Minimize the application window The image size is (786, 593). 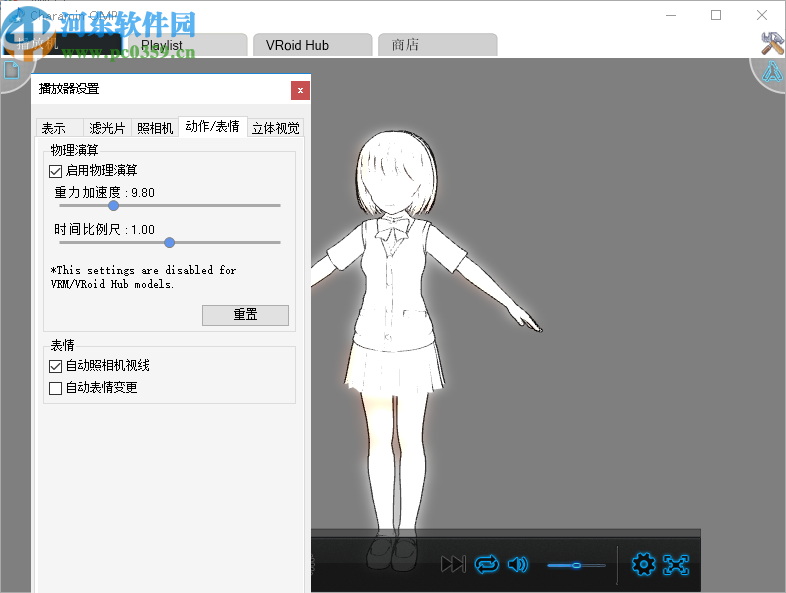(671, 15)
